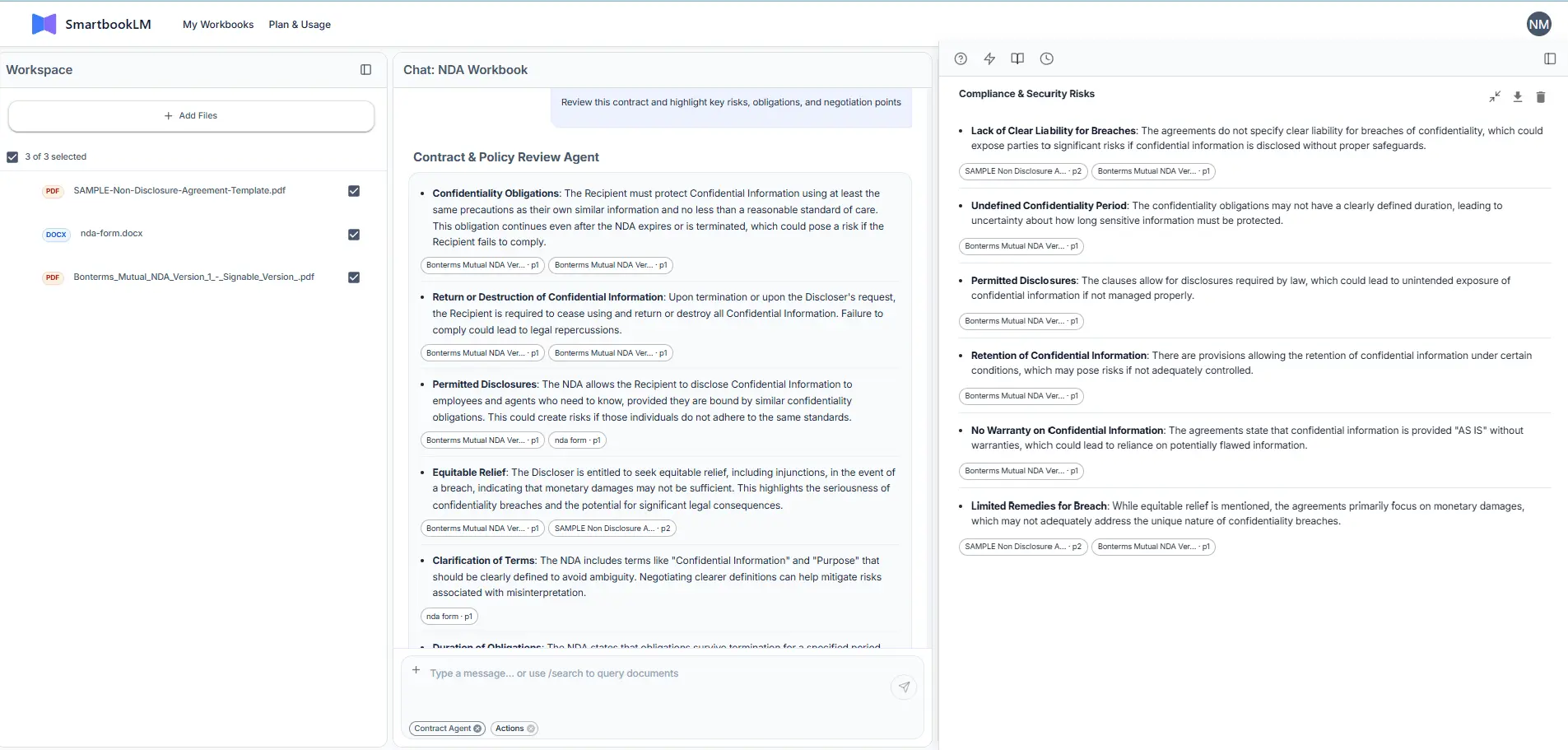Image resolution: width=1568 pixels, height=750 pixels.
Task: Open first citation under Return or Destruction
Action: (x=482, y=353)
